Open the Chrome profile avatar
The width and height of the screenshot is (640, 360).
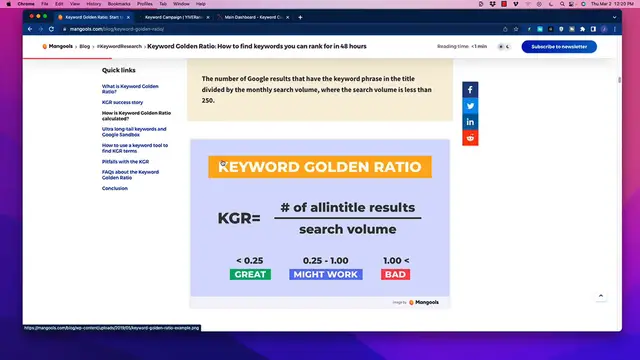604,29
